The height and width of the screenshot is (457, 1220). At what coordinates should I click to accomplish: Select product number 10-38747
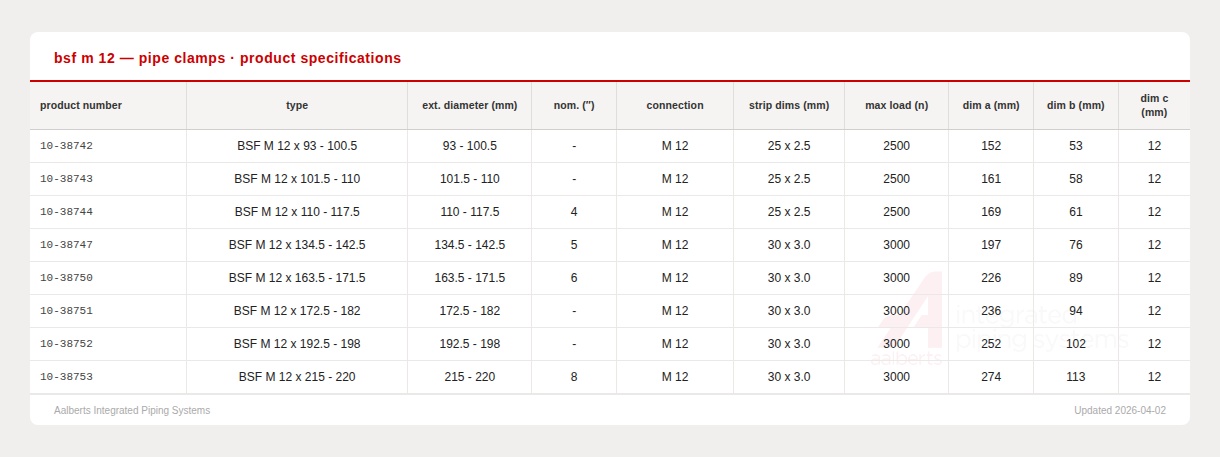pos(66,245)
